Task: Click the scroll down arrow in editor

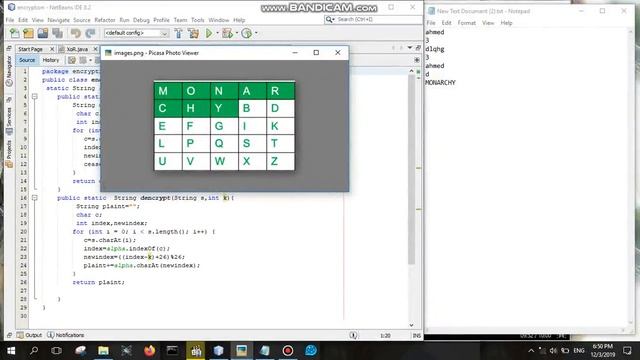Action: click(x=411, y=325)
